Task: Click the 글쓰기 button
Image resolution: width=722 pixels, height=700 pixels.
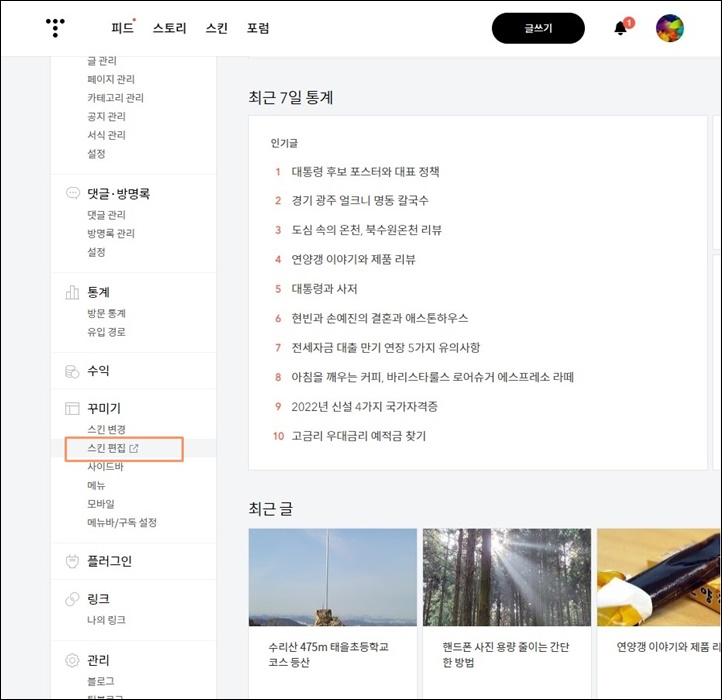Action: point(538,28)
